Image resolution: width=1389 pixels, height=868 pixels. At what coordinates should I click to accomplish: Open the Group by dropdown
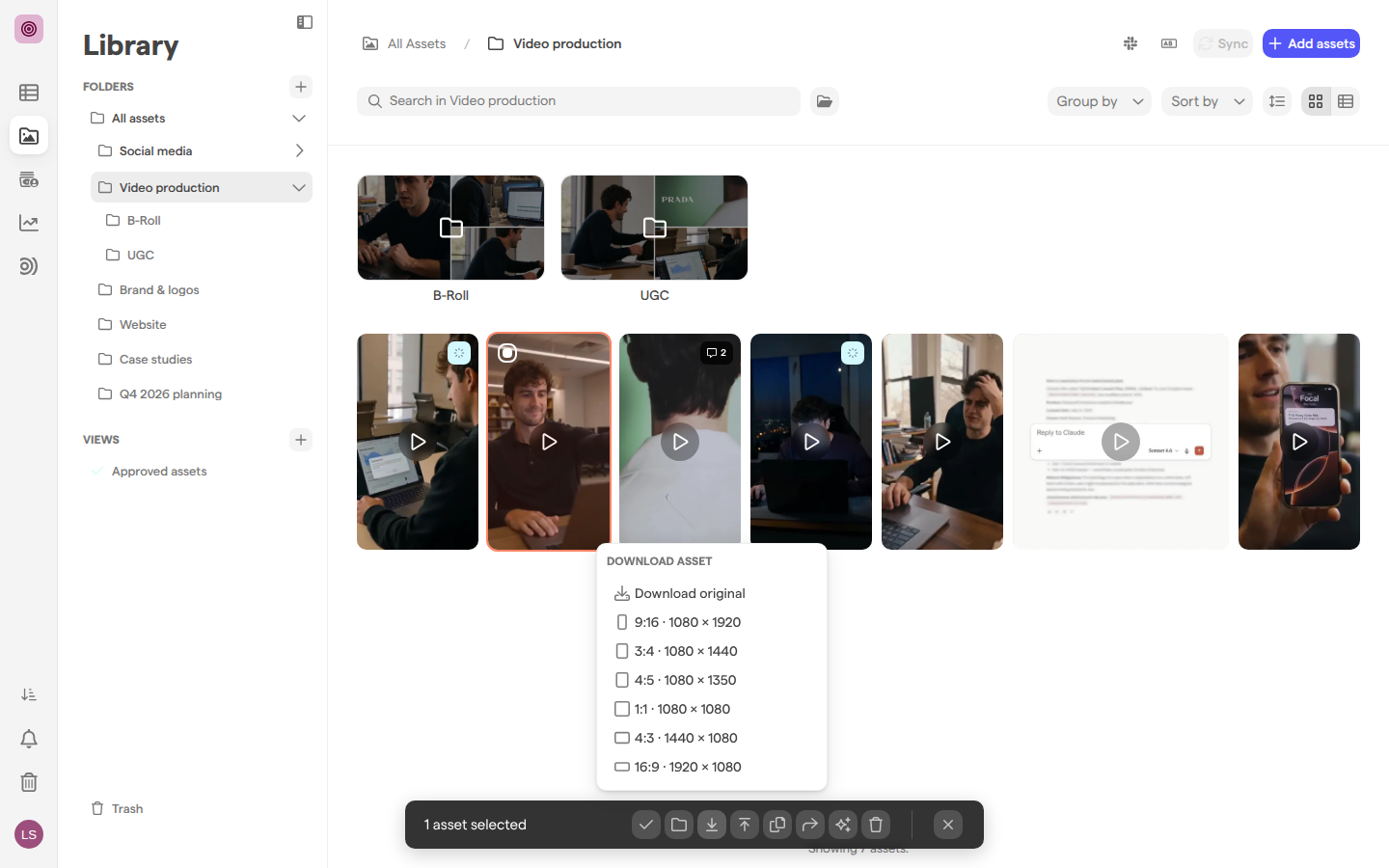coord(1100,101)
